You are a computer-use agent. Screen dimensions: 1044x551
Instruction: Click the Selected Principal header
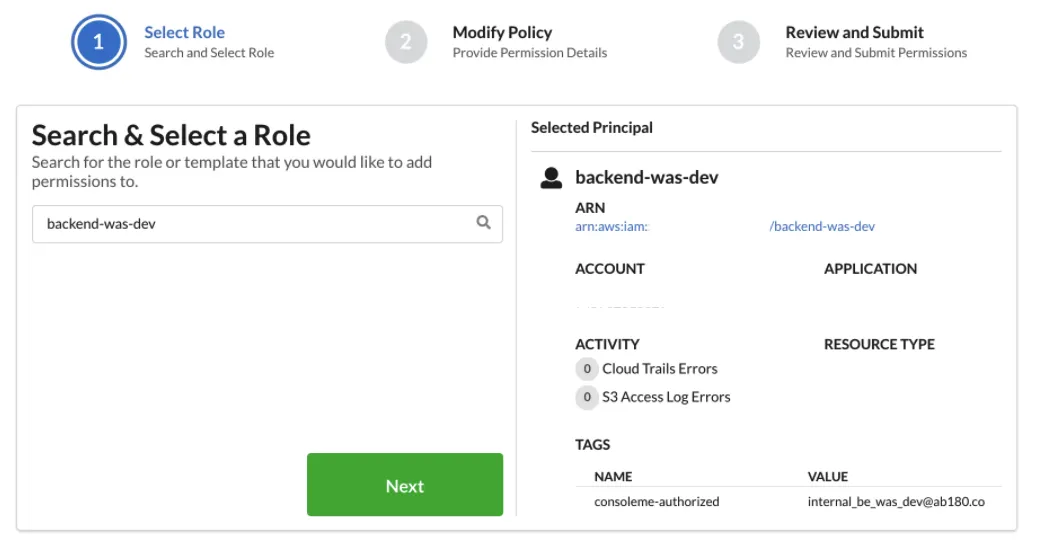pyautogui.click(x=592, y=128)
